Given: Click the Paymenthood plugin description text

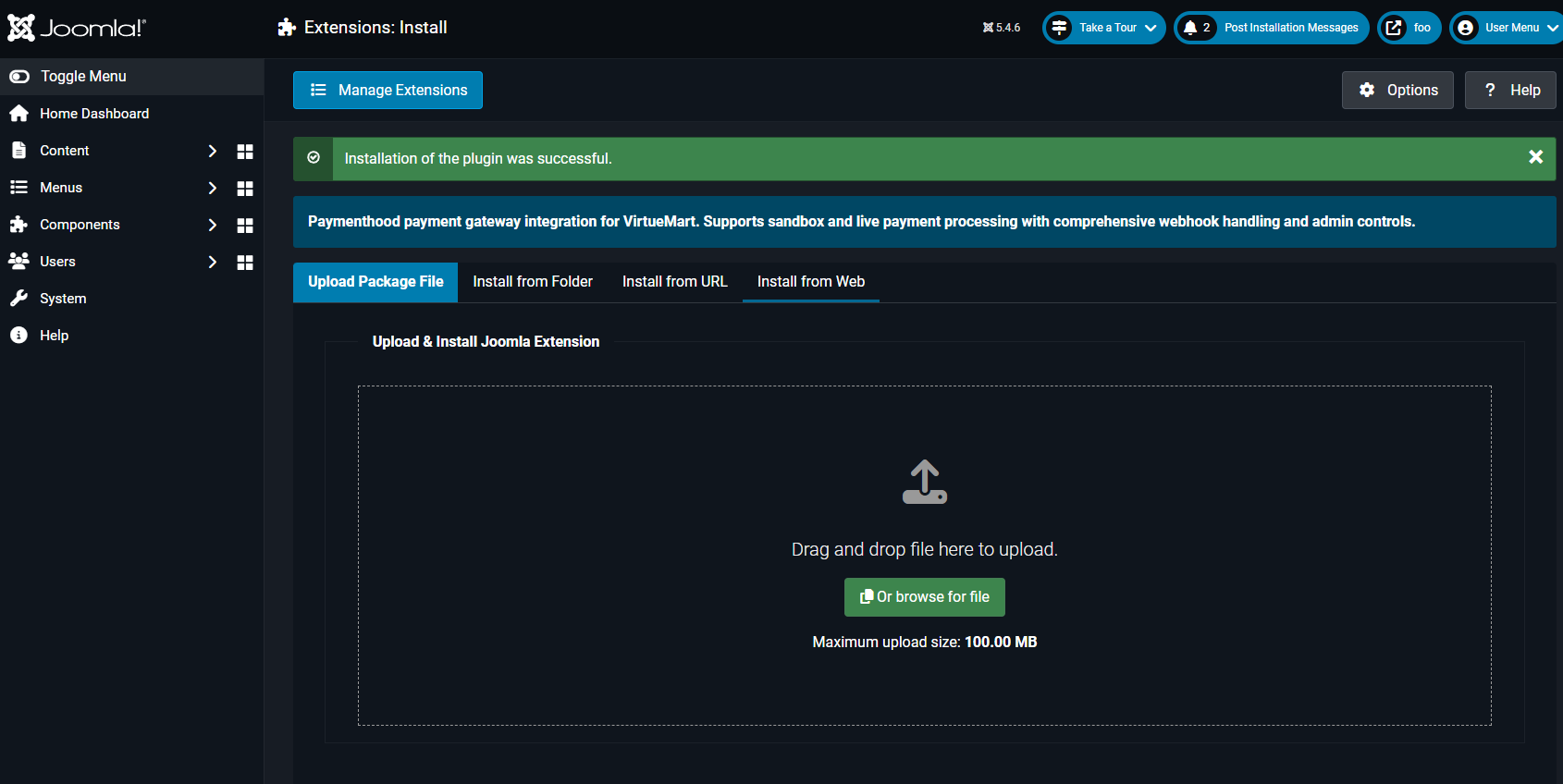Looking at the screenshot, I should (861, 222).
